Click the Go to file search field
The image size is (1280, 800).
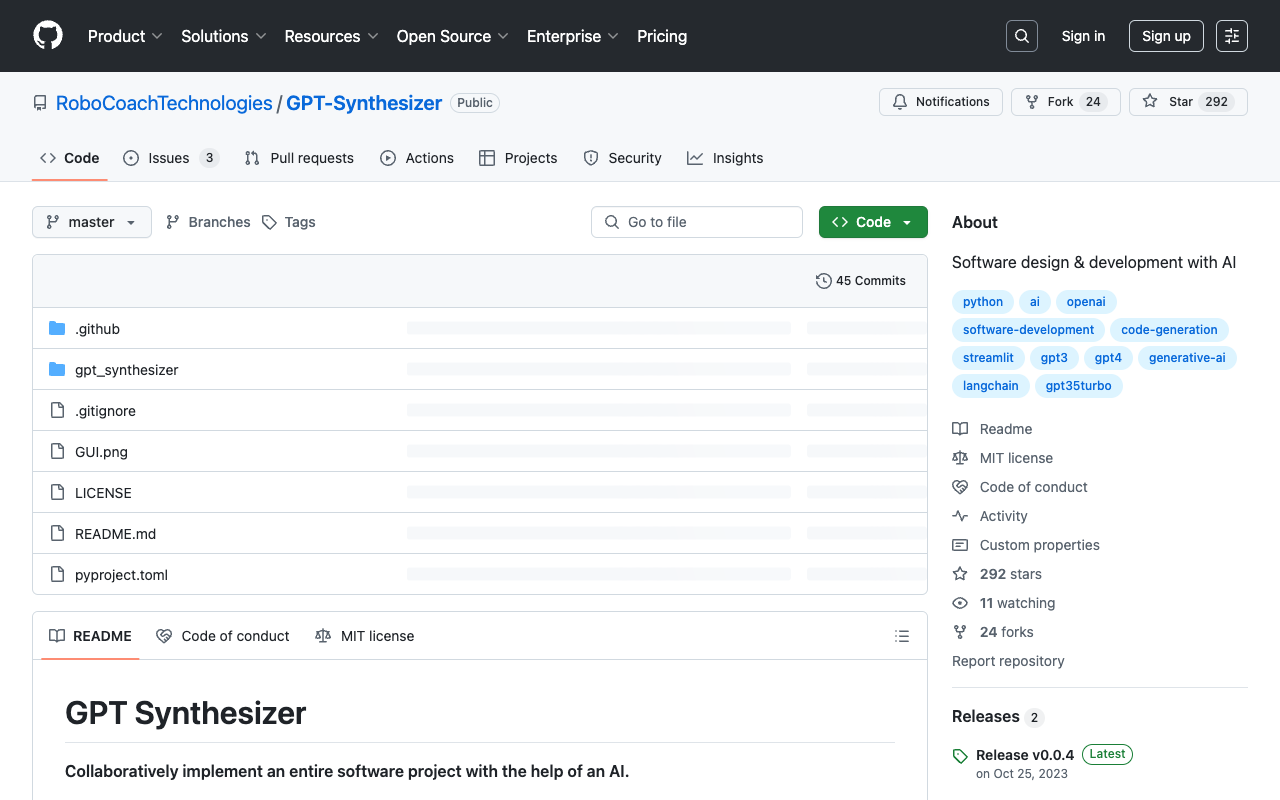click(697, 222)
